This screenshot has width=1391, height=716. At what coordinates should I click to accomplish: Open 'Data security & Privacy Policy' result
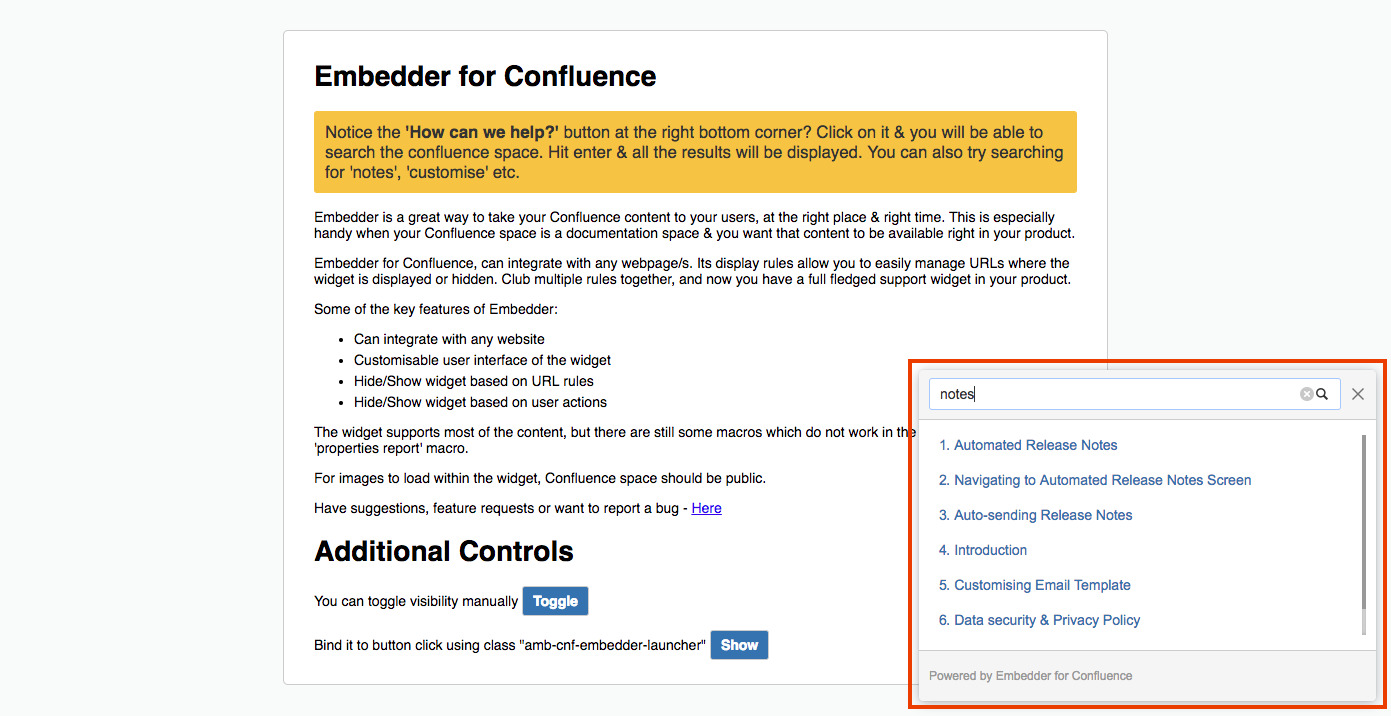point(1040,620)
